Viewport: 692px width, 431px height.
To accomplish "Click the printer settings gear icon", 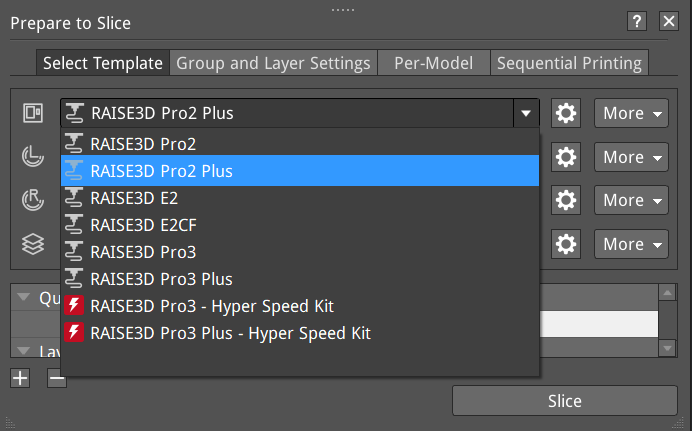I will click(x=566, y=113).
